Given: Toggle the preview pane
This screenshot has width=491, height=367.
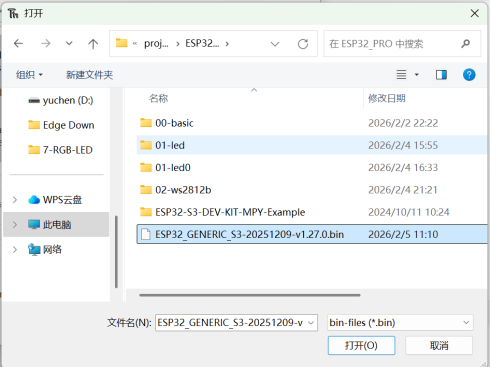Looking at the screenshot, I should (441, 75).
